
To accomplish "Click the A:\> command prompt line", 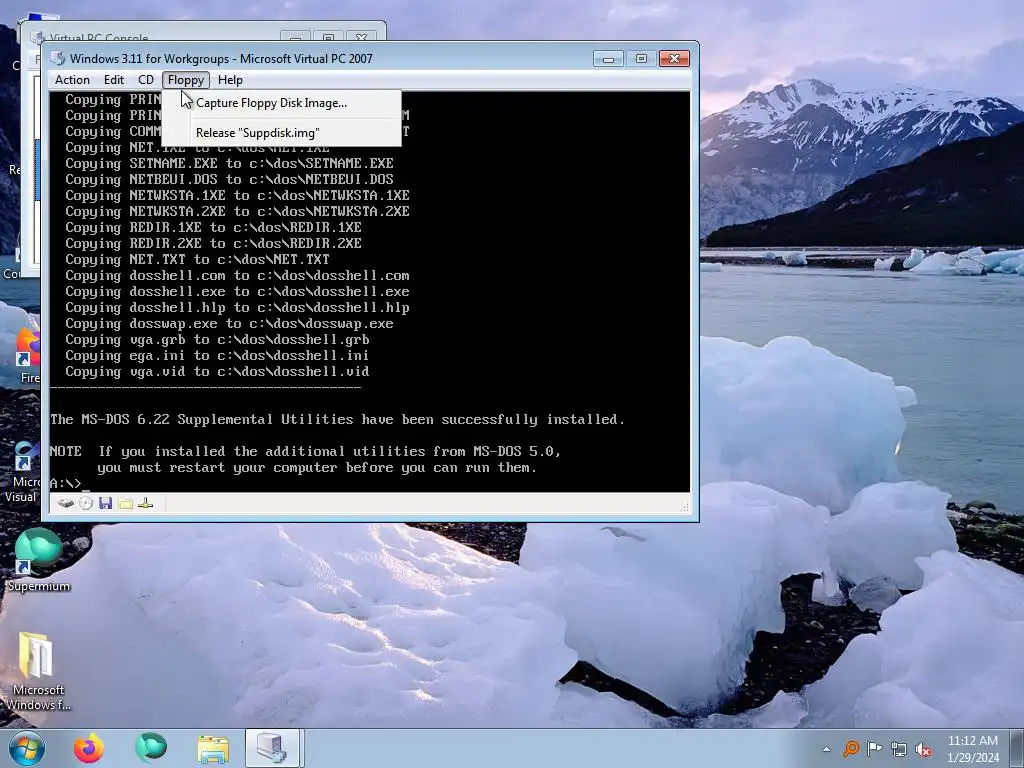I will coord(69,483).
